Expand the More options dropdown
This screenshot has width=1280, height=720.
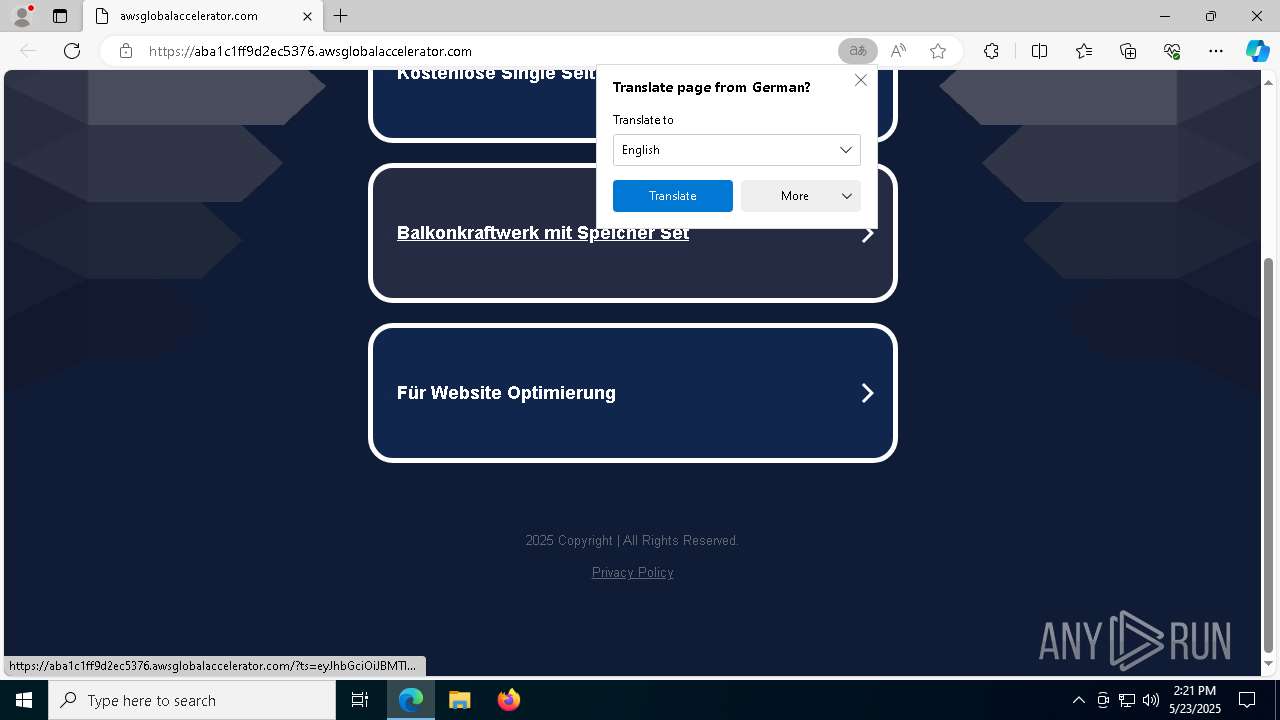pyautogui.click(x=801, y=196)
